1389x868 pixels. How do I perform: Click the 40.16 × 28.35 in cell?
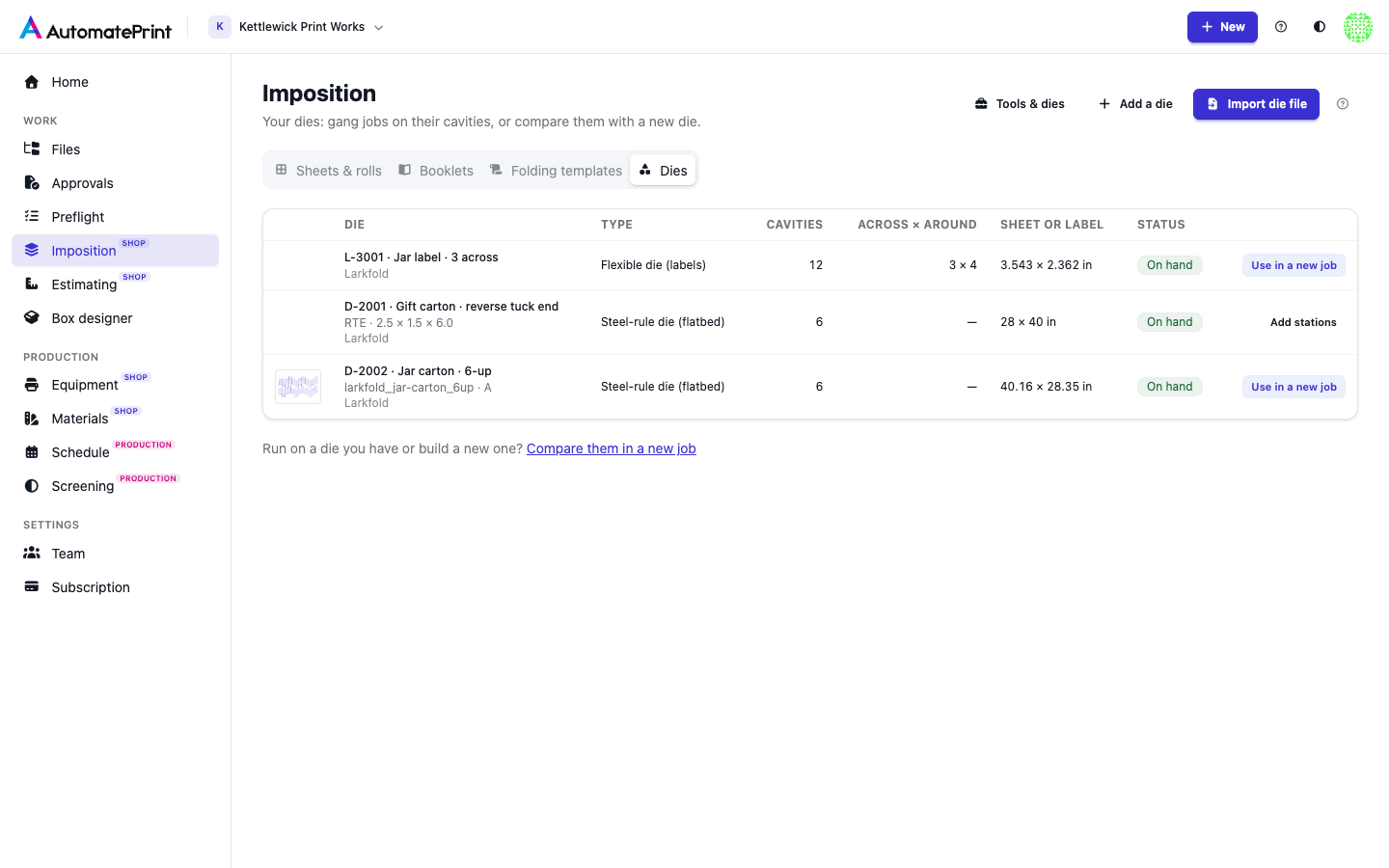coord(1046,387)
